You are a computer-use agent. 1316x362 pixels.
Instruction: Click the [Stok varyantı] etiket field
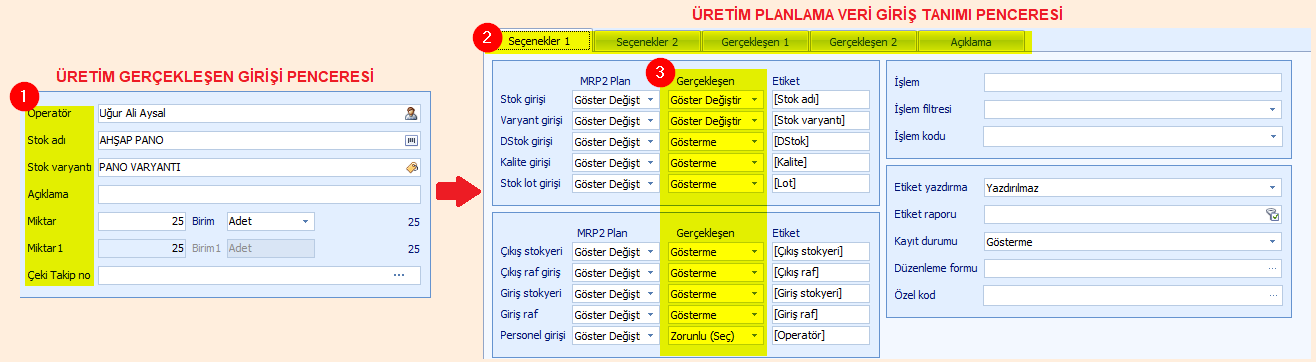pos(821,121)
